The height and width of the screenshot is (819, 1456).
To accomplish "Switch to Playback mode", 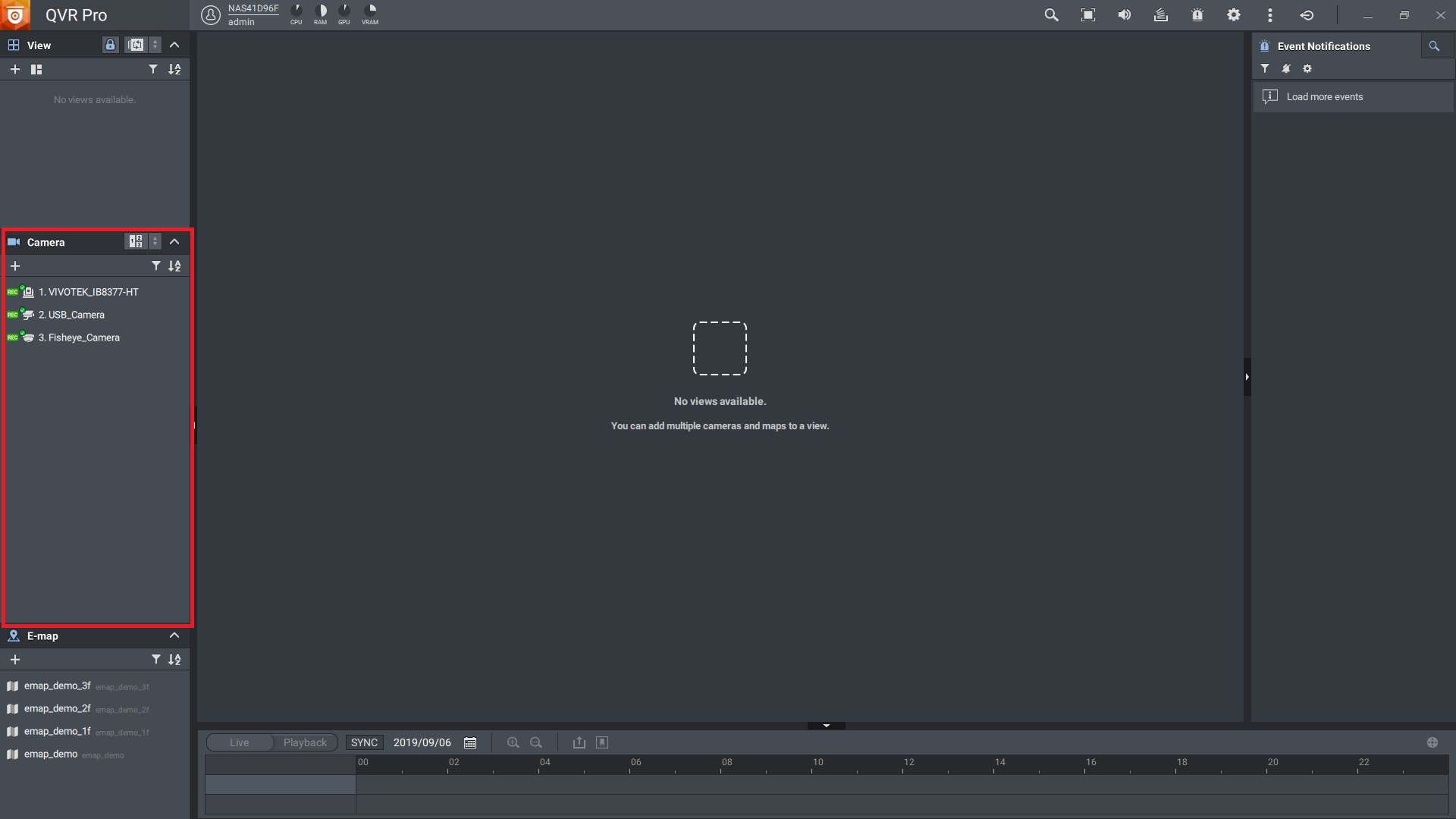I will (305, 743).
